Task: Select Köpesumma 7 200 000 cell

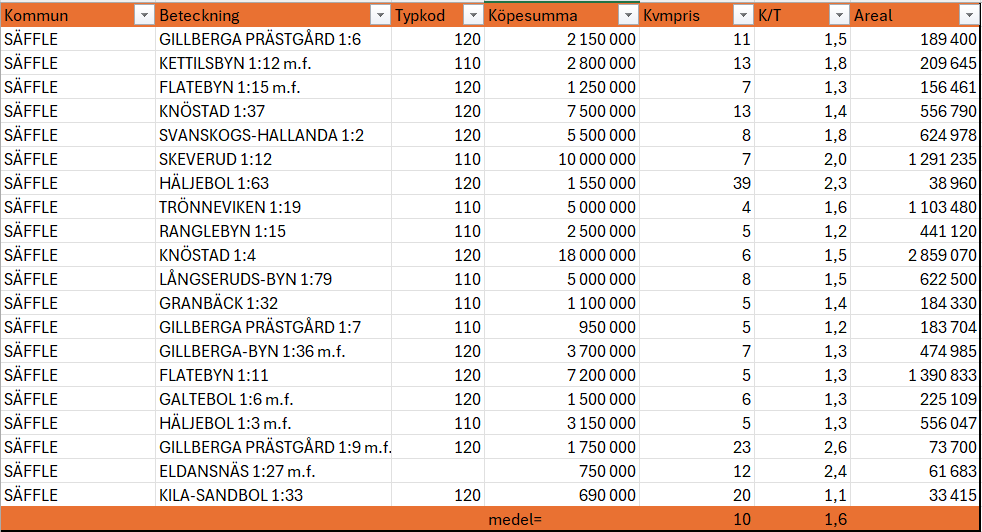Action: click(561, 375)
